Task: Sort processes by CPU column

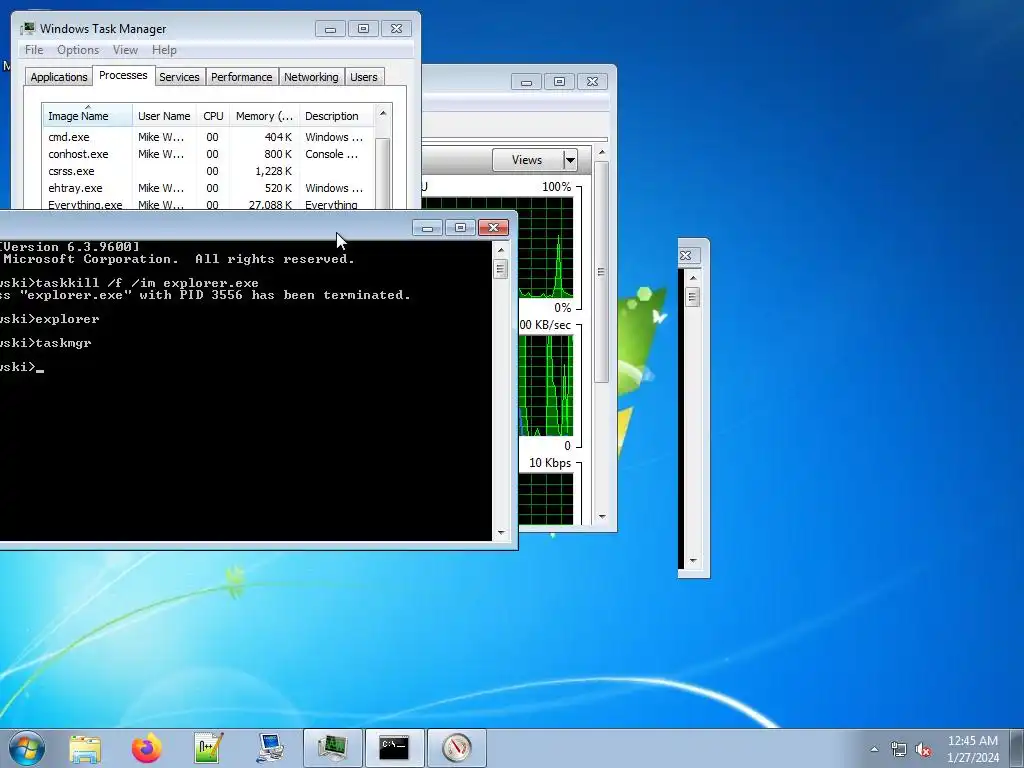Action: tap(213, 116)
